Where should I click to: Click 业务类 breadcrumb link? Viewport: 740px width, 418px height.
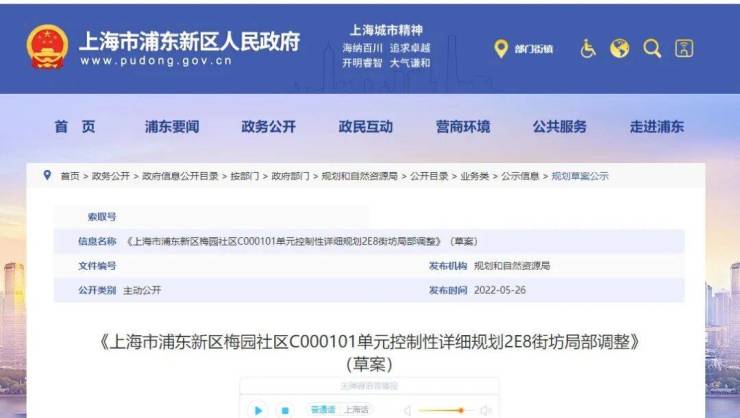click(x=475, y=176)
